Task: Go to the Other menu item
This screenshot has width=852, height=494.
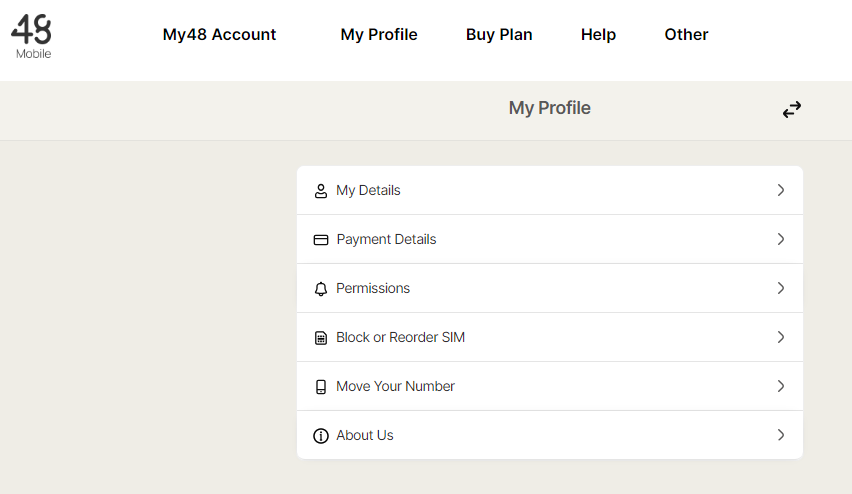Action: (x=686, y=34)
